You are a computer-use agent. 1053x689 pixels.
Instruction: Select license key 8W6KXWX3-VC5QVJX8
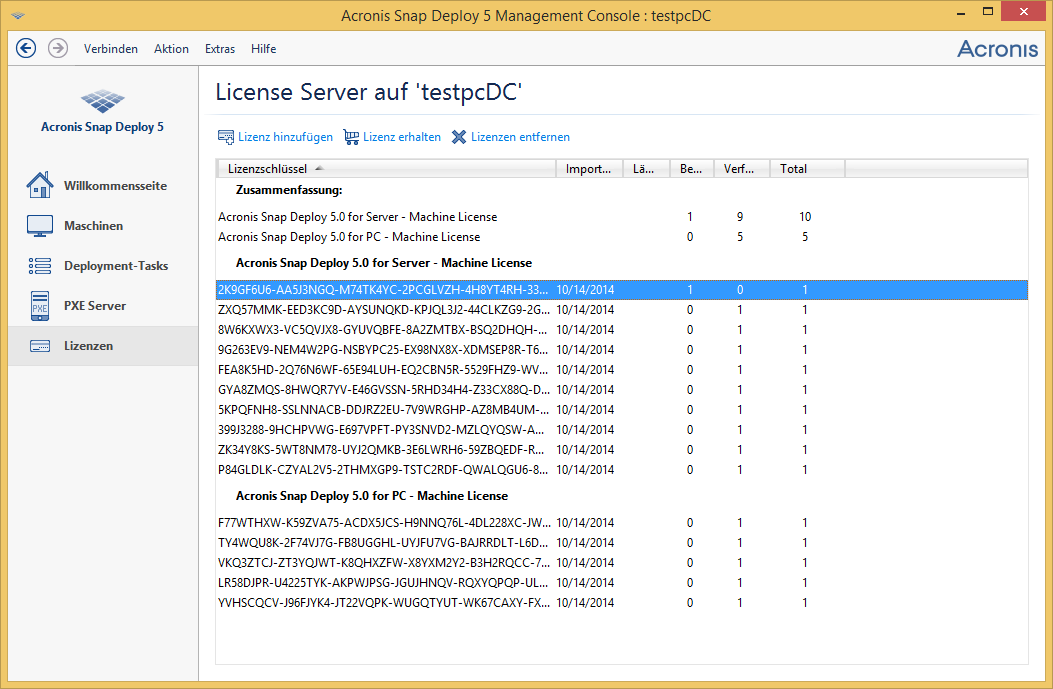621,330
